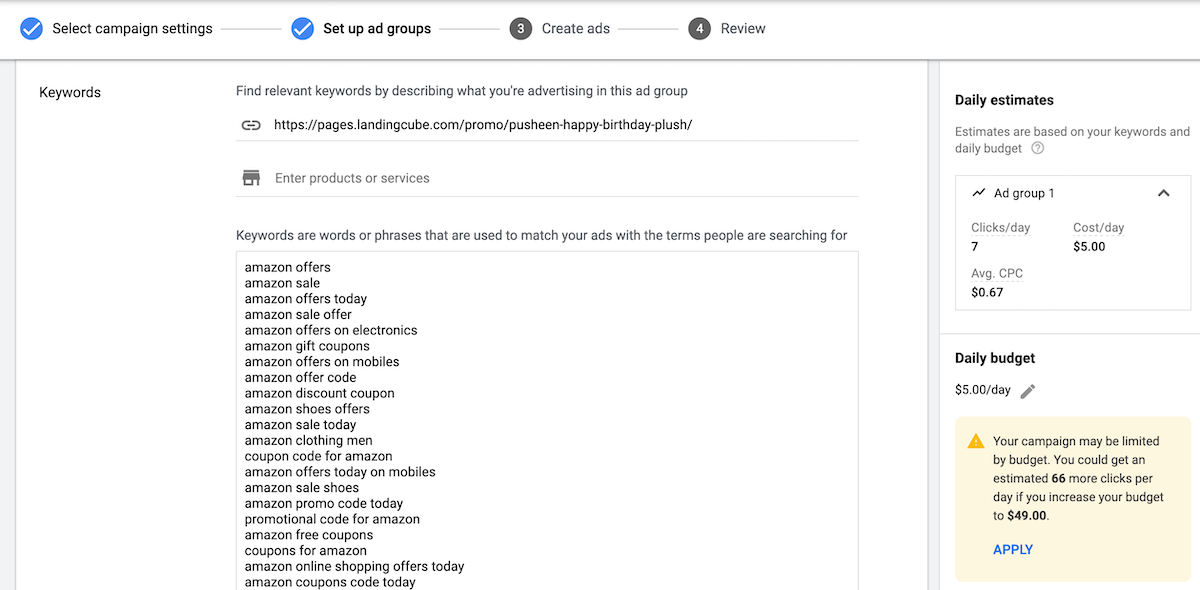
Task: Open the Select campaign settings step
Action: [x=132, y=28]
